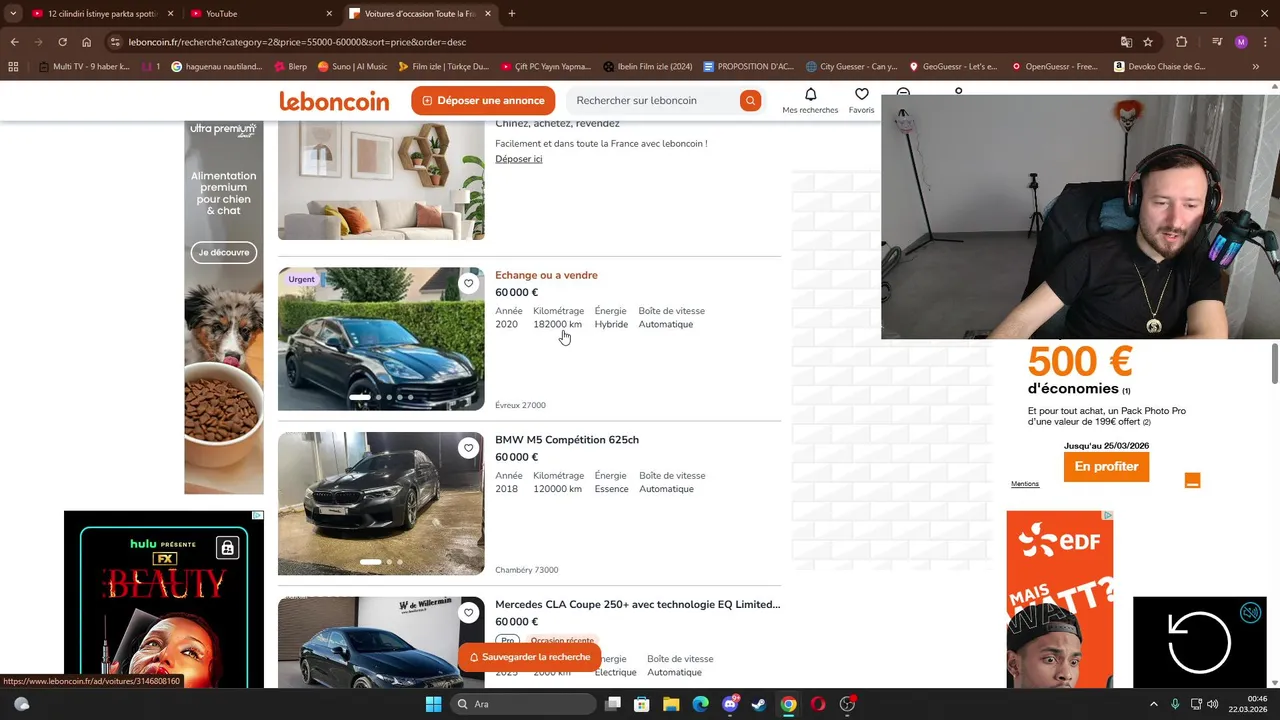1280x720 pixels.
Task: Reload the current page
Action: [x=62, y=42]
